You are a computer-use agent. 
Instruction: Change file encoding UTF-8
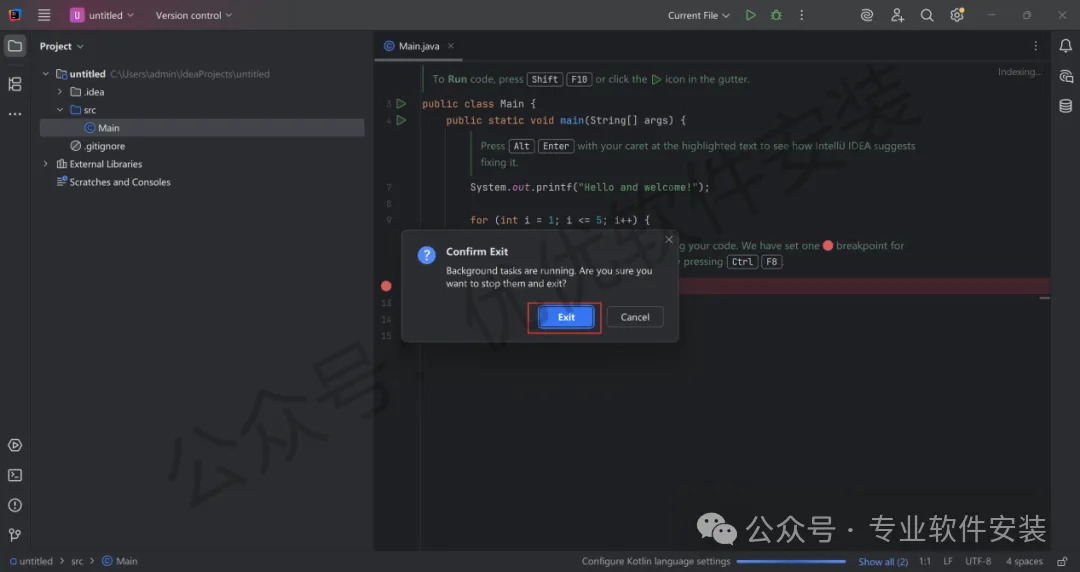(x=977, y=561)
